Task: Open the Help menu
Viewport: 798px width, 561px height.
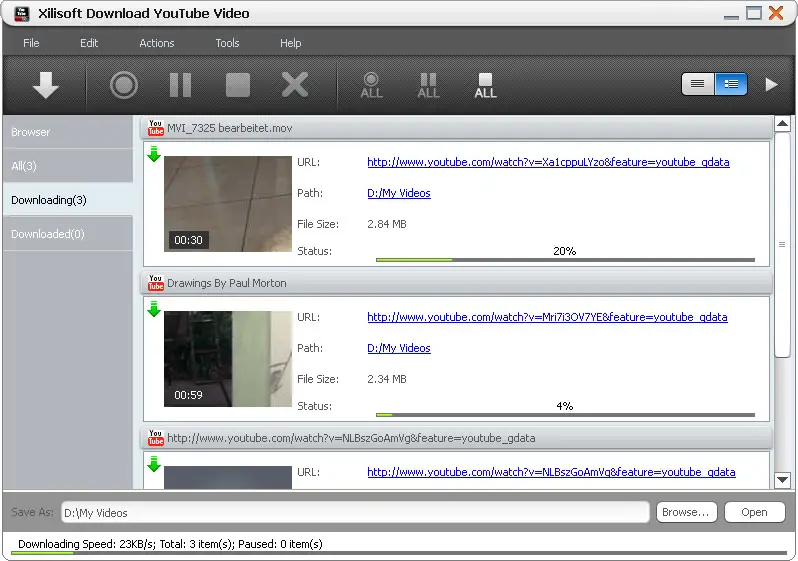Action: (x=291, y=43)
